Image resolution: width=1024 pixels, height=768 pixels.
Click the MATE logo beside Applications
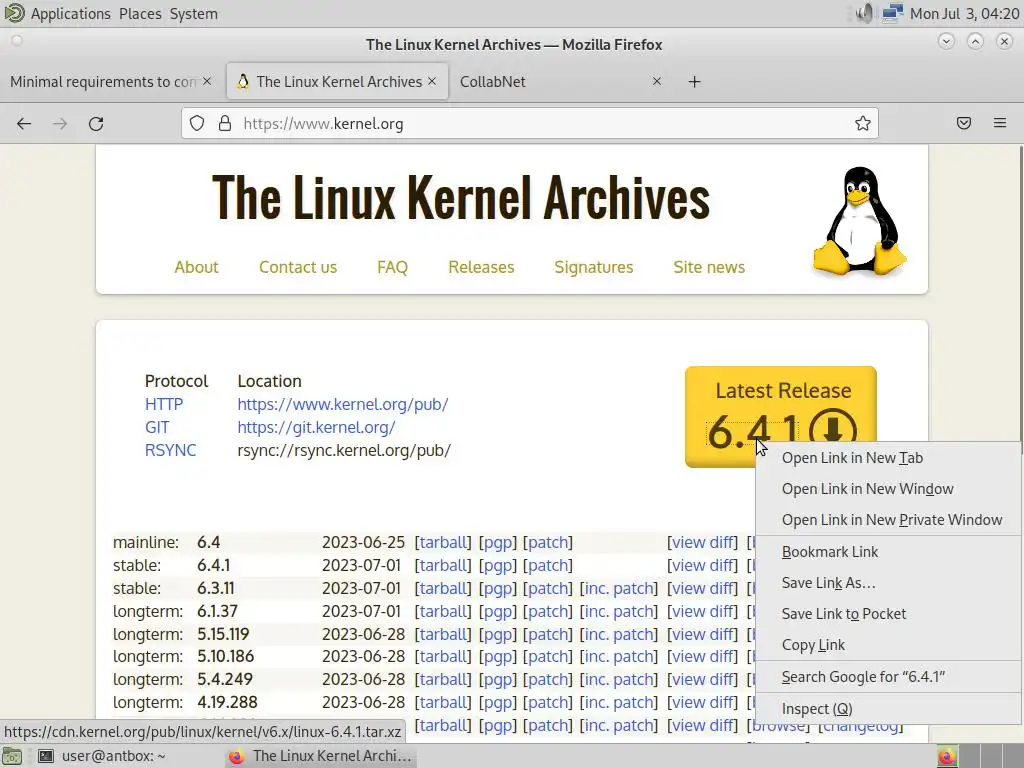[x=14, y=13]
